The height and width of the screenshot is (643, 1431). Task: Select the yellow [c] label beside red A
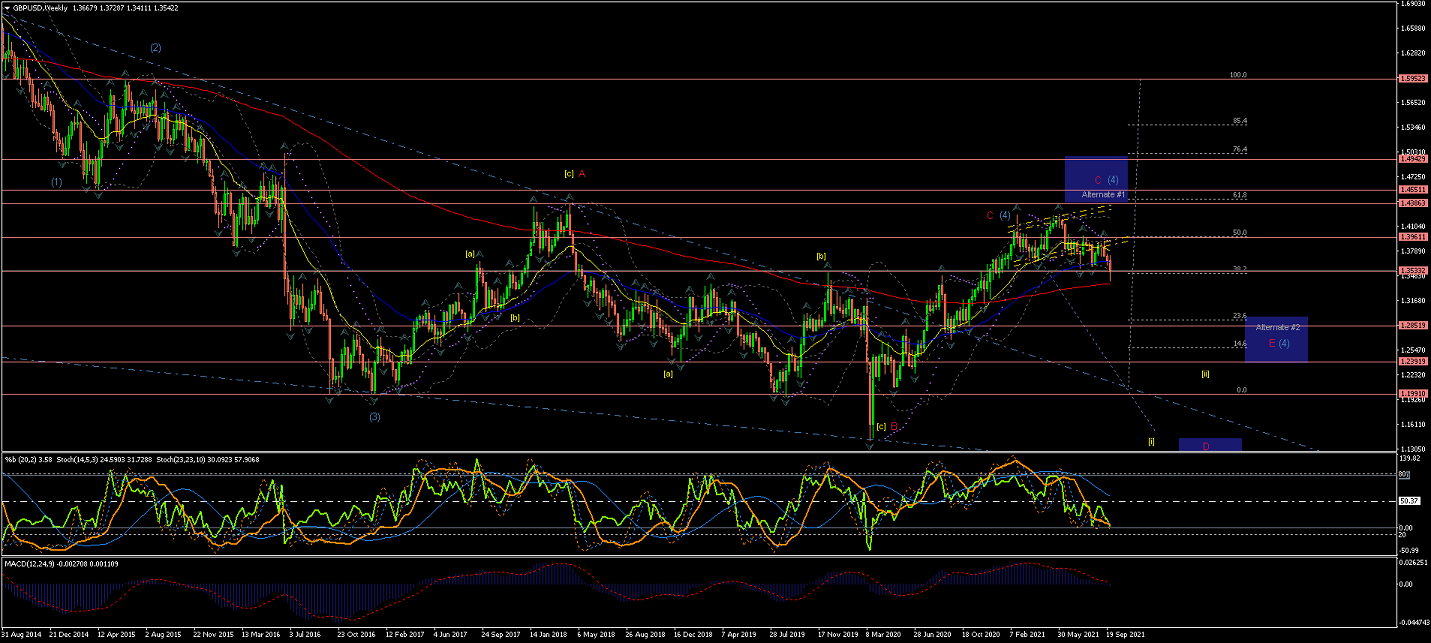[568, 173]
